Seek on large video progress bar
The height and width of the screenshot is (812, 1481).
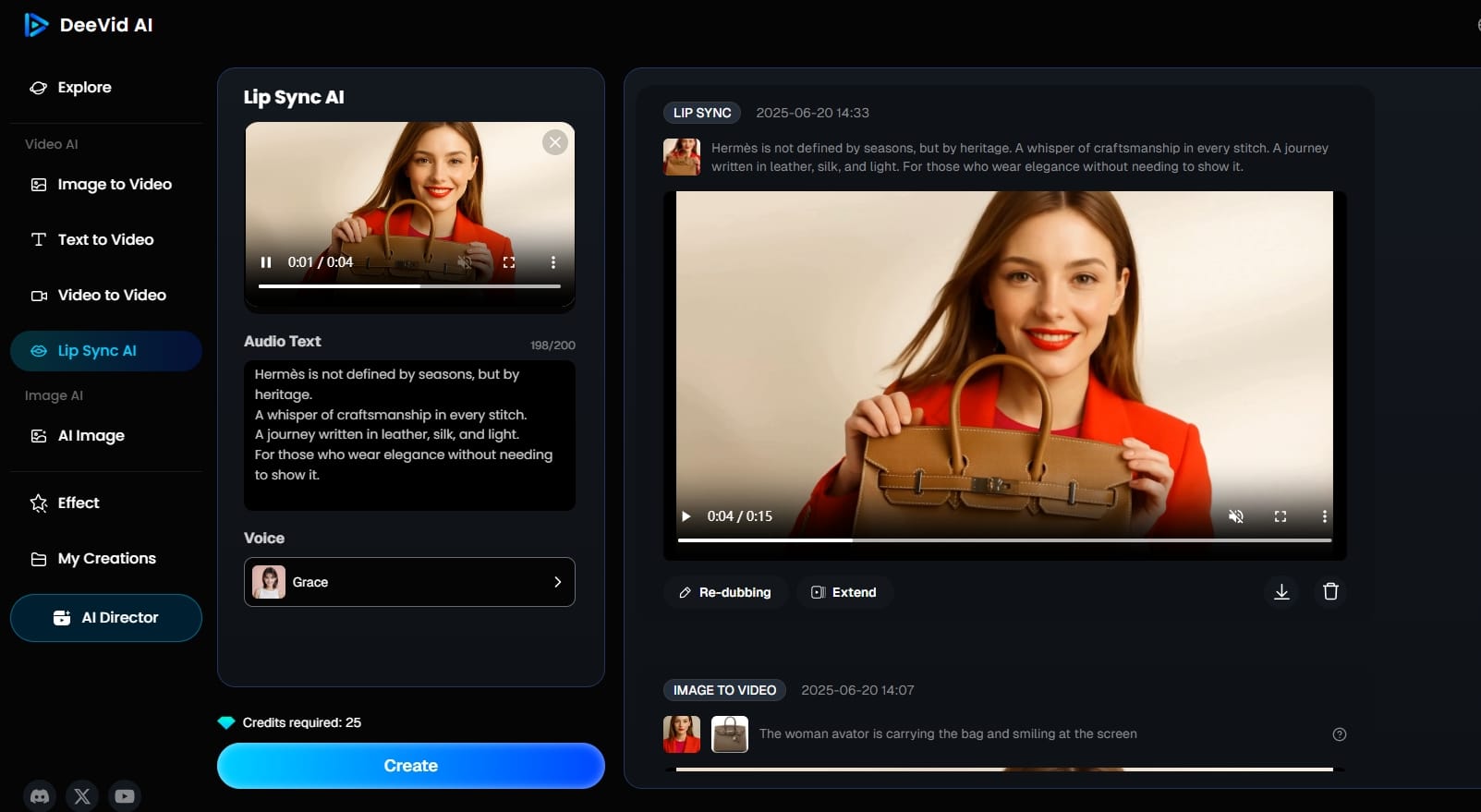coord(1004,540)
